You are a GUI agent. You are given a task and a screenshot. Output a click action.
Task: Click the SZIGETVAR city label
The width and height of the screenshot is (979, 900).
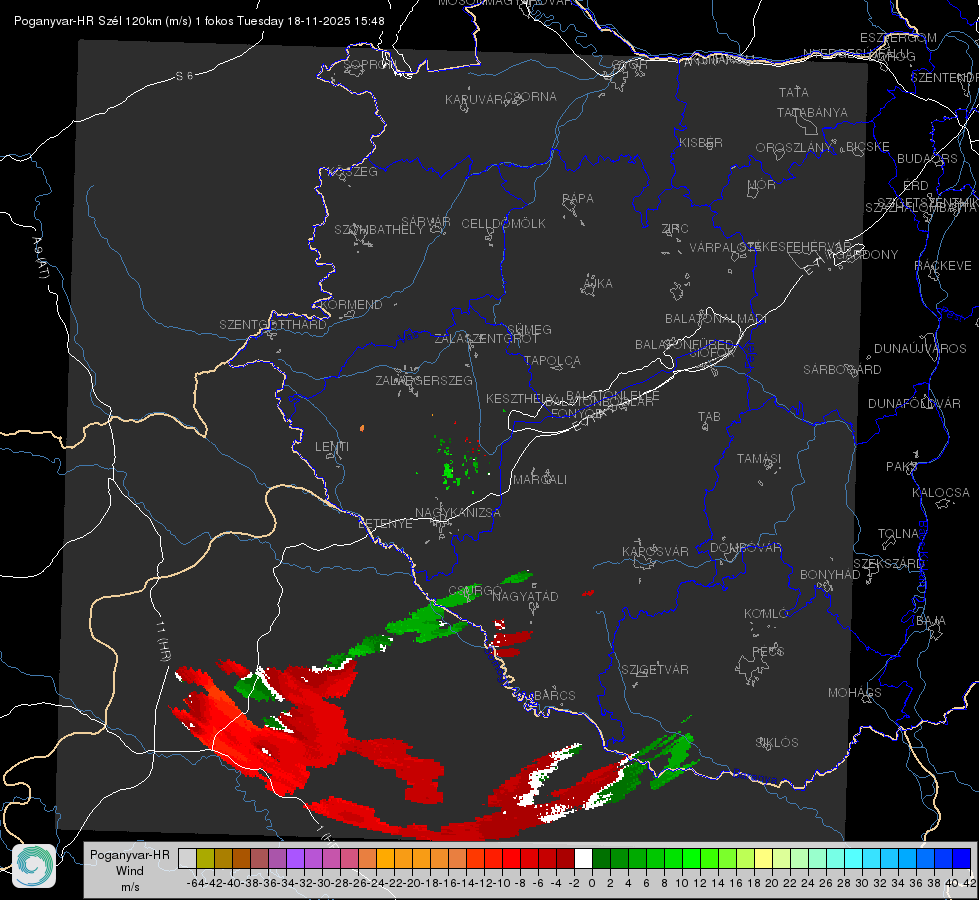click(654, 670)
